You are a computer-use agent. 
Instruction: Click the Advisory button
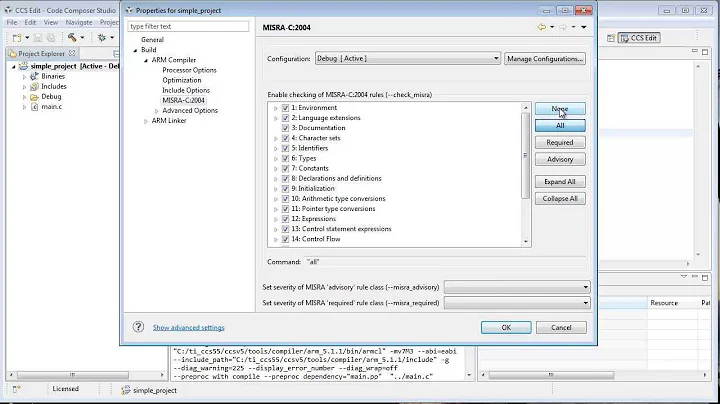tap(560, 159)
